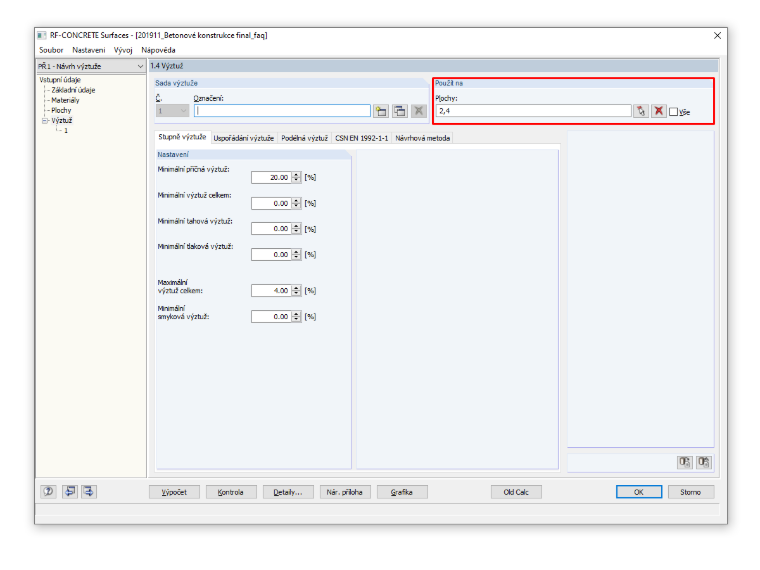Viewport: 760px width, 570px height.
Task: Switch to the Podélná výztuž tab
Action: (304, 138)
